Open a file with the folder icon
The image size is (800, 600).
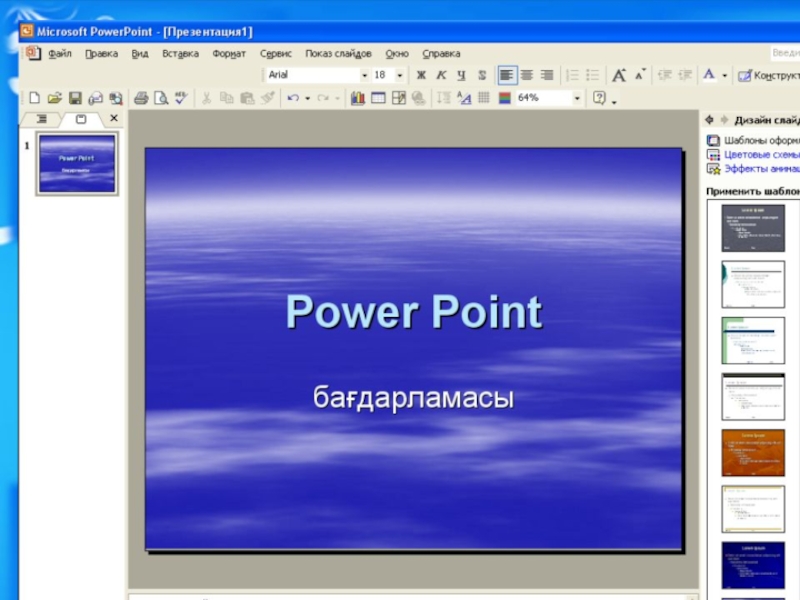(55, 98)
